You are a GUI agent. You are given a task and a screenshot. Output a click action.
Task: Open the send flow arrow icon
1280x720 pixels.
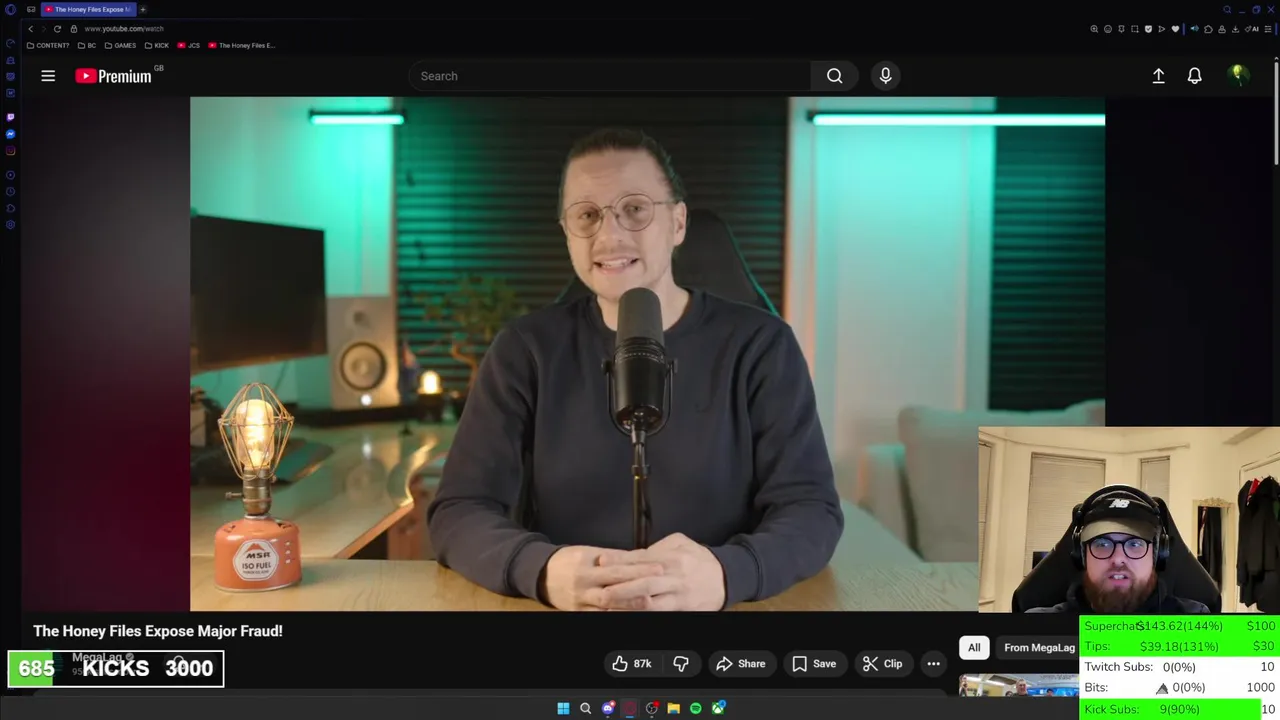tap(1162, 29)
